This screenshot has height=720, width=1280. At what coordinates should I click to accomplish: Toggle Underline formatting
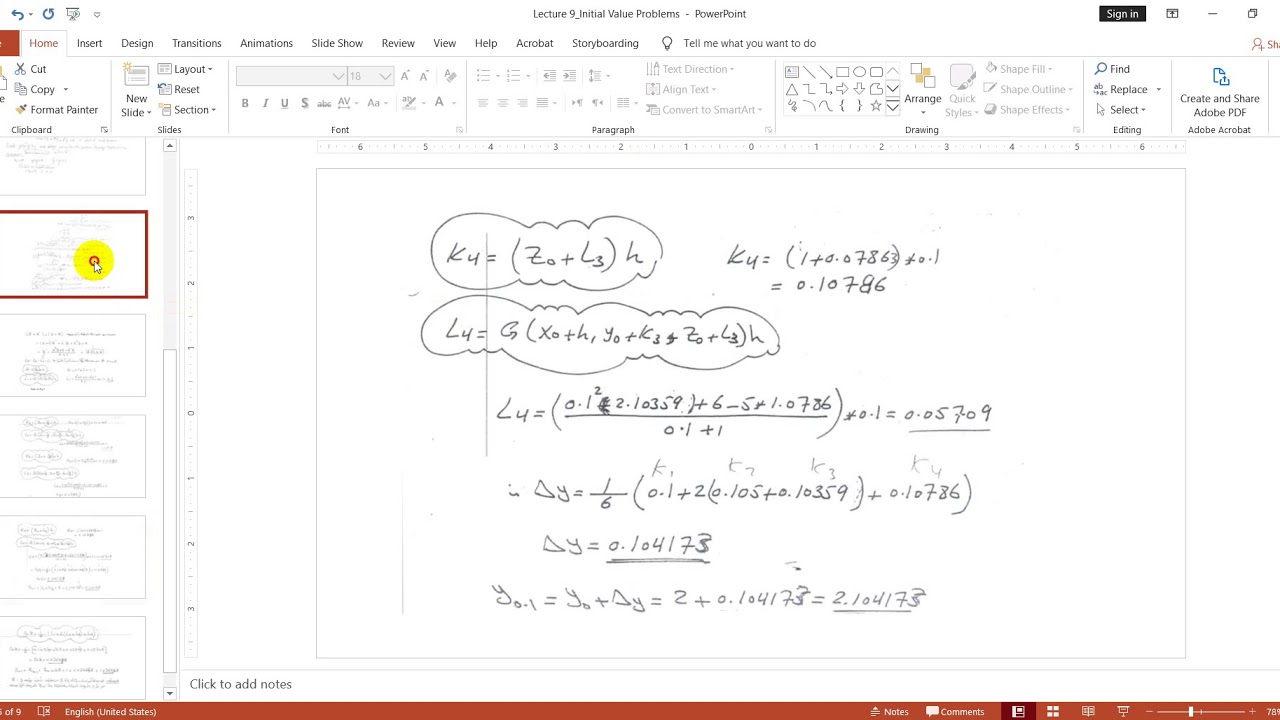tap(285, 103)
